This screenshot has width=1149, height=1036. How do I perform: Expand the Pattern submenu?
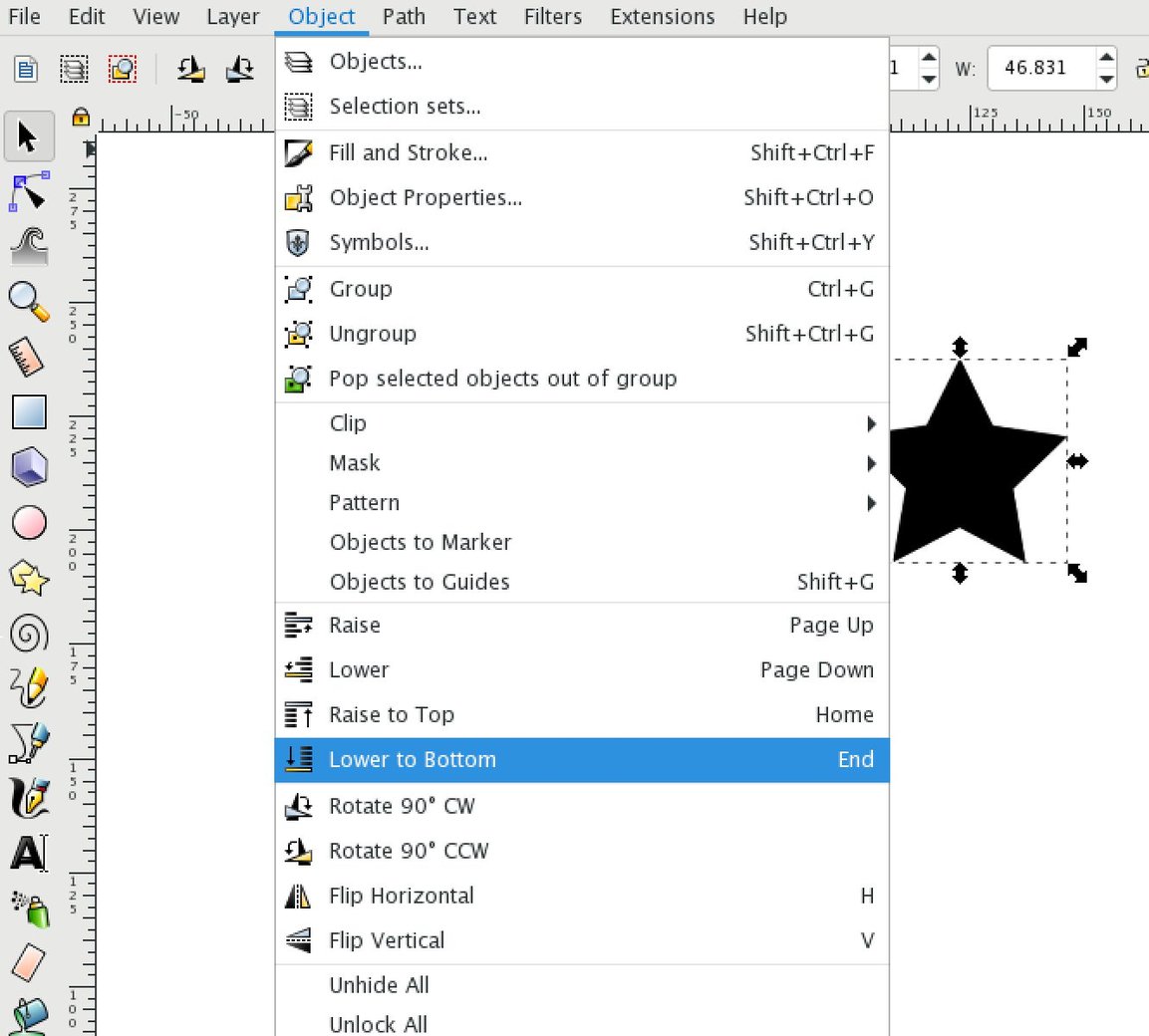[x=364, y=503]
